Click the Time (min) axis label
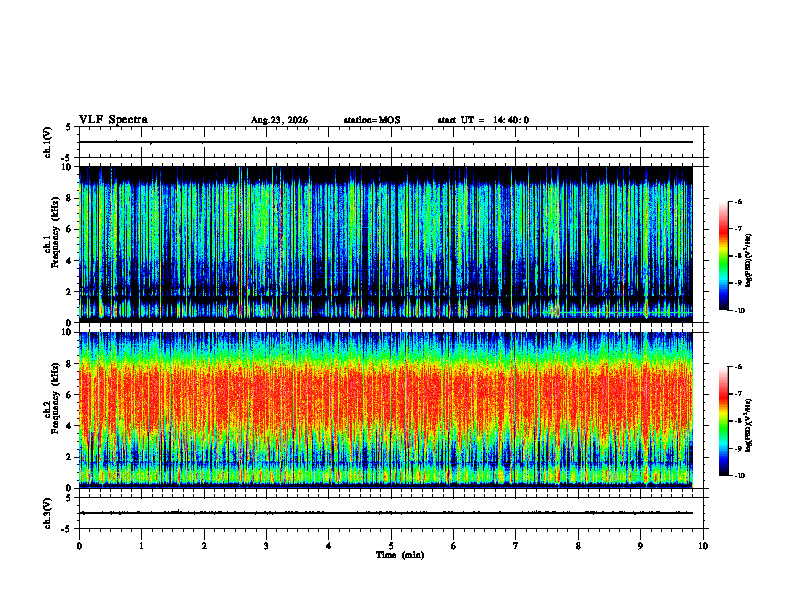792x612 pixels. (x=400, y=555)
